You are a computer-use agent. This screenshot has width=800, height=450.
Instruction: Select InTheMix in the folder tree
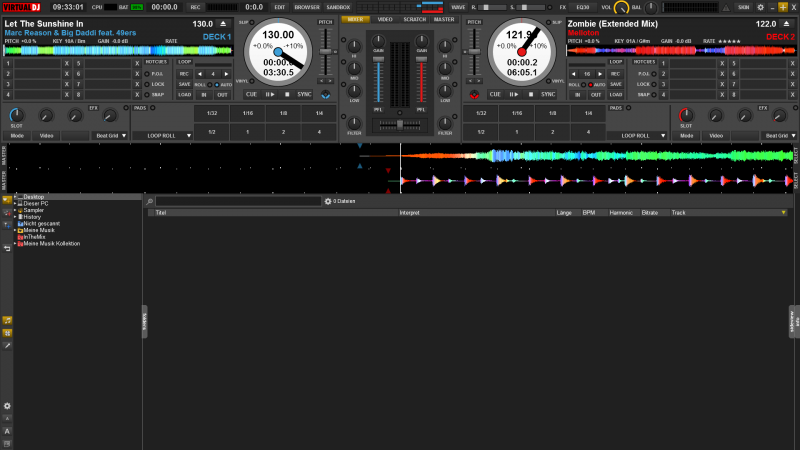(34, 237)
